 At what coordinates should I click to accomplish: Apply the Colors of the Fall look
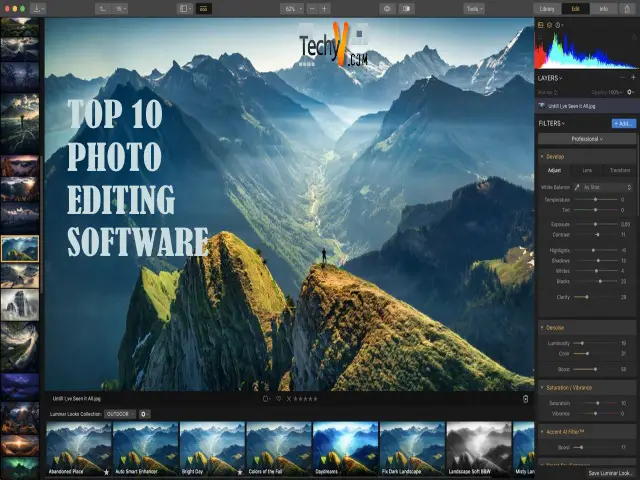coord(279,449)
